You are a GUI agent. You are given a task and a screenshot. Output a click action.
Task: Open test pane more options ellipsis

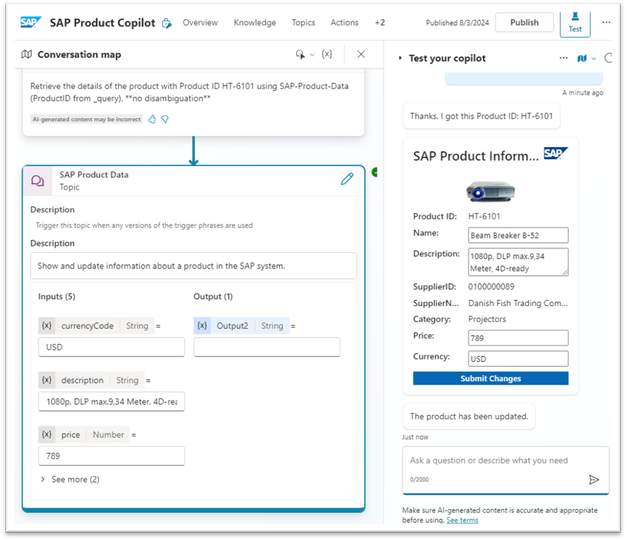[563, 58]
